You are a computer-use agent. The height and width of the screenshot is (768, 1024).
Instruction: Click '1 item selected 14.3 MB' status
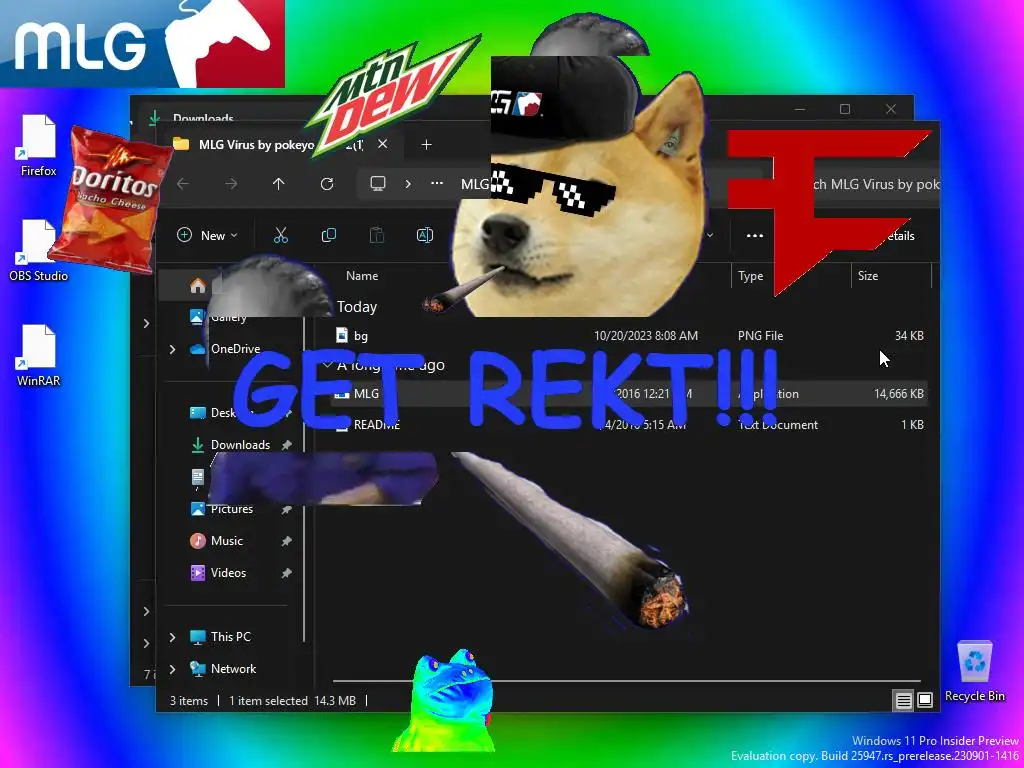[x=293, y=701]
